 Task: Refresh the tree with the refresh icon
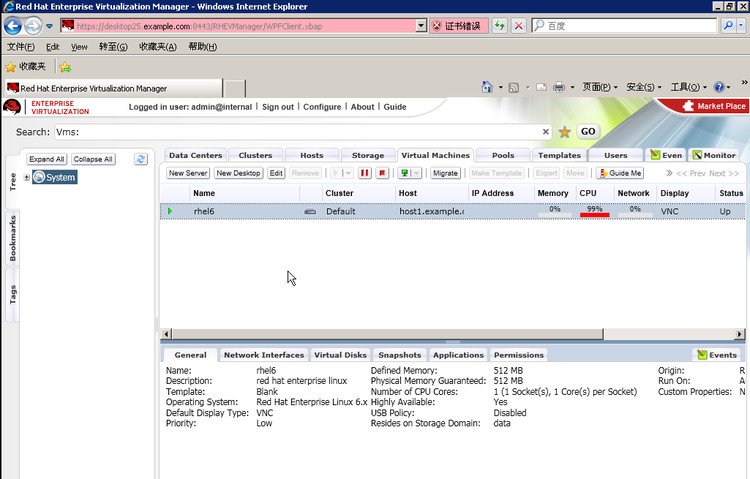pos(141,159)
